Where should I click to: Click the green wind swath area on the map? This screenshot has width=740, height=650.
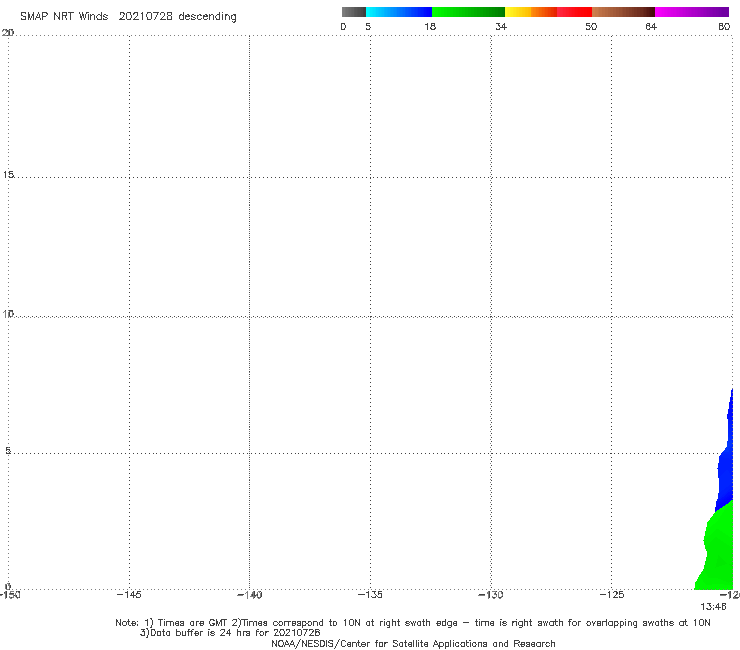[719, 552]
